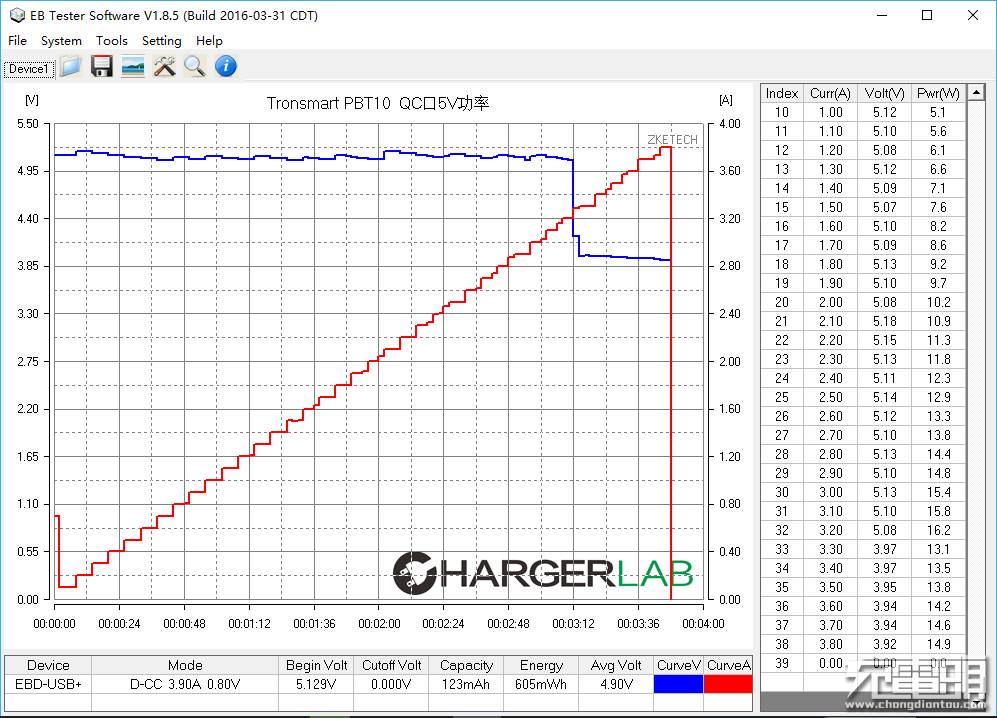Select the EBD-USB+ device cell

tap(48, 684)
